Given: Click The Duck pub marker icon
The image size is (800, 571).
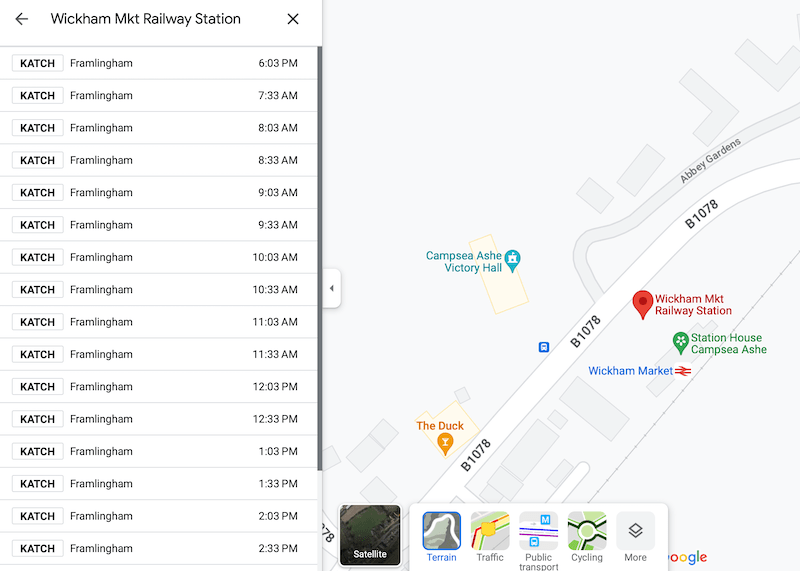Looking at the screenshot, I should (446, 443).
